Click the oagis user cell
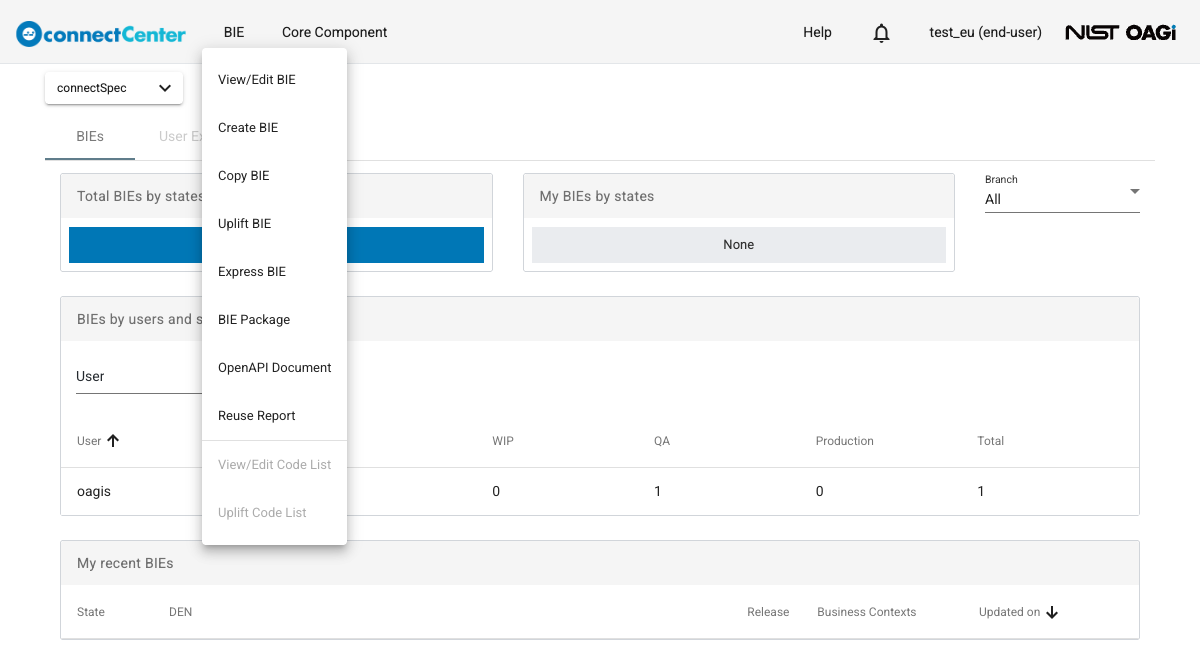Viewport: 1200px width, 655px height. [x=93, y=491]
